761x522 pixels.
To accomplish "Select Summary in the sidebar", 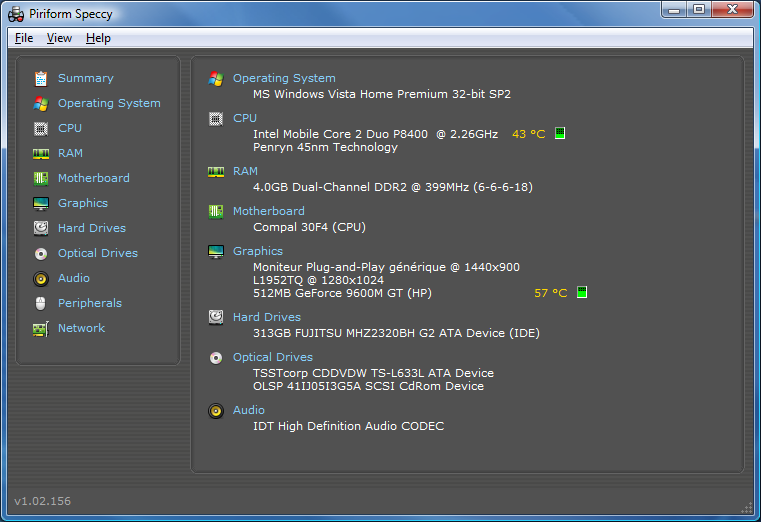I will (86, 78).
